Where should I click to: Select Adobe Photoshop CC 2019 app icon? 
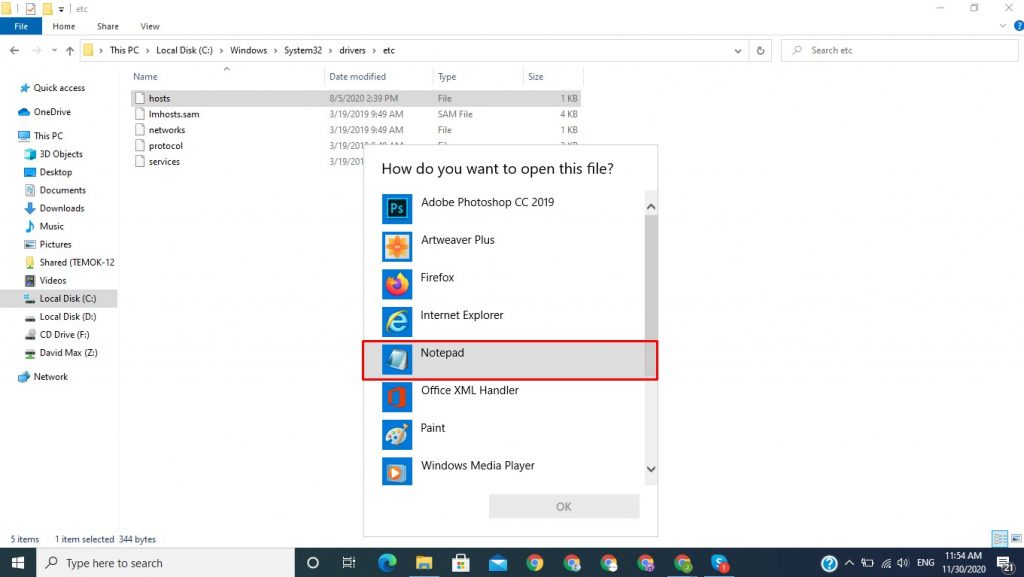coord(397,208)
